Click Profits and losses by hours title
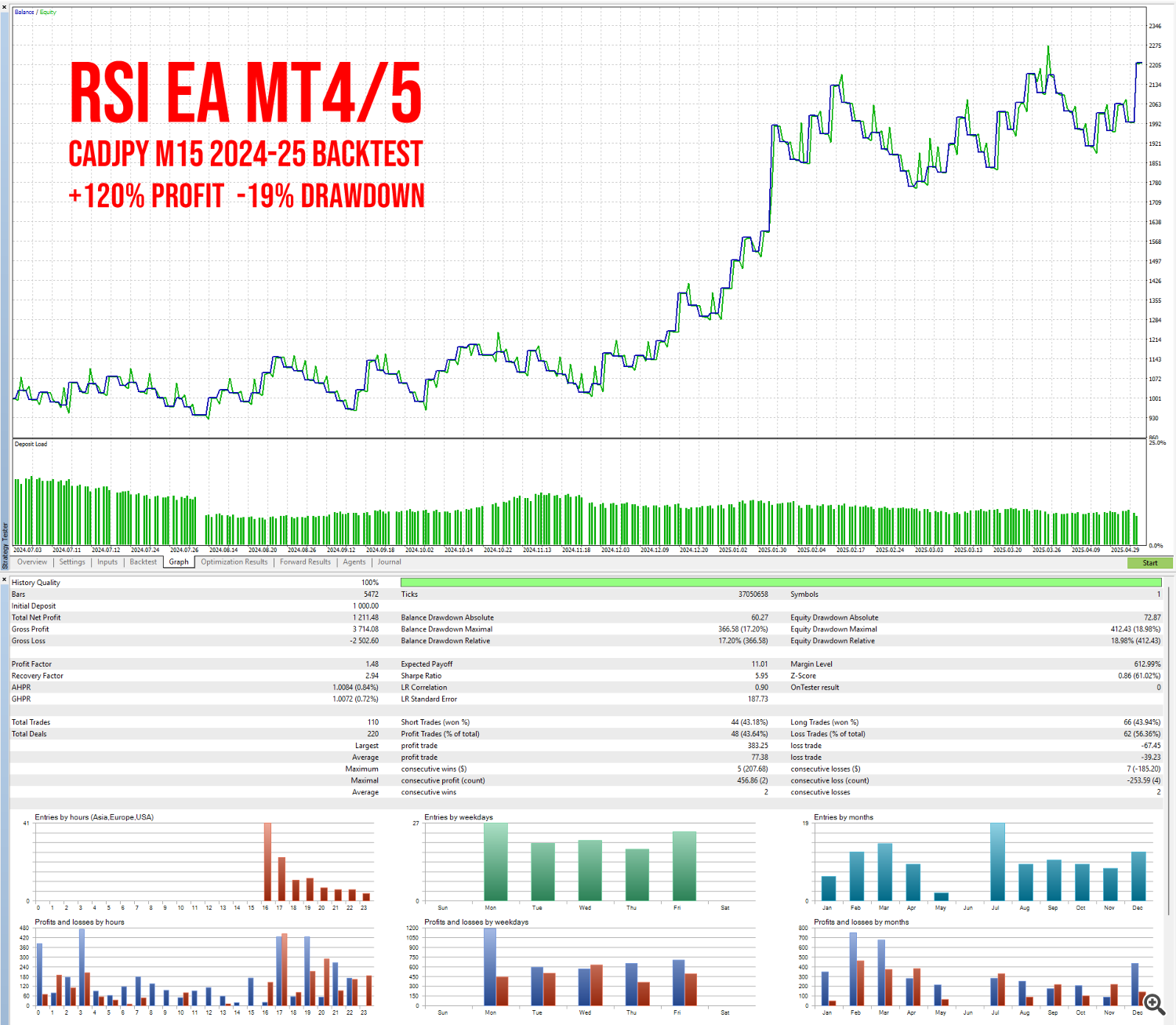The image size is (1176, 1025). coord(79,922)
